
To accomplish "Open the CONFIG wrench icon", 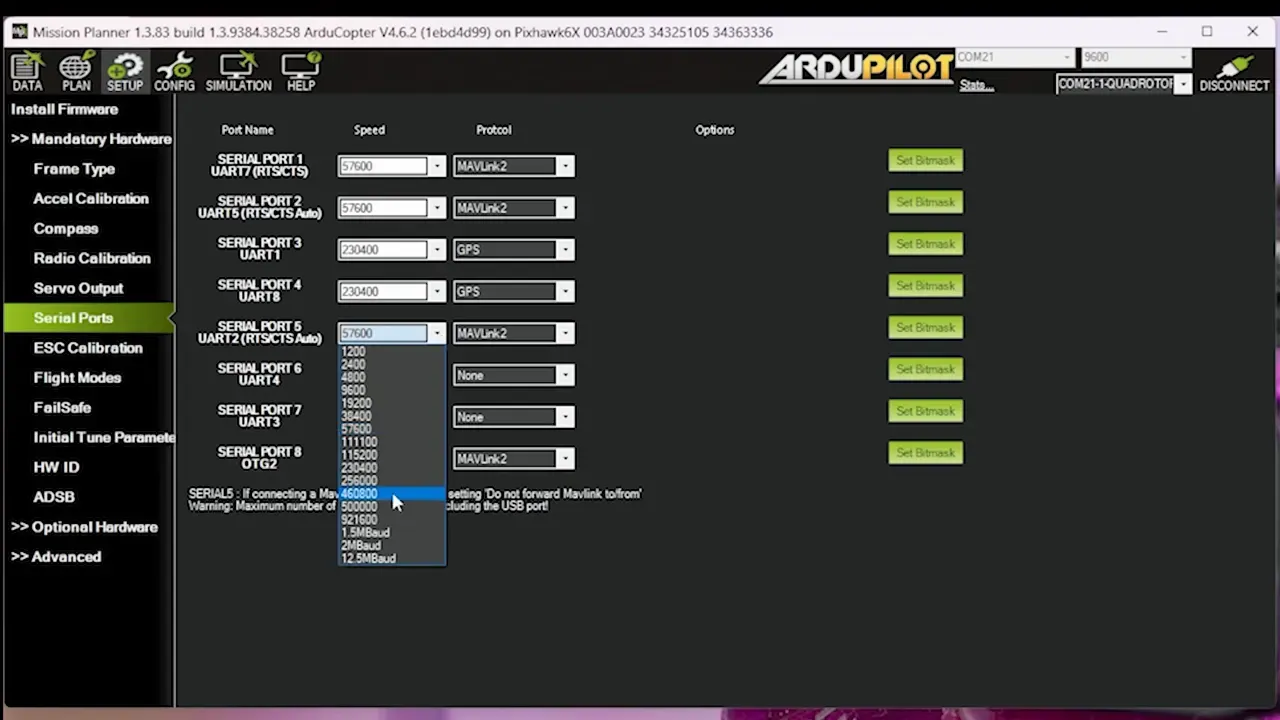I will pos(174,72).
